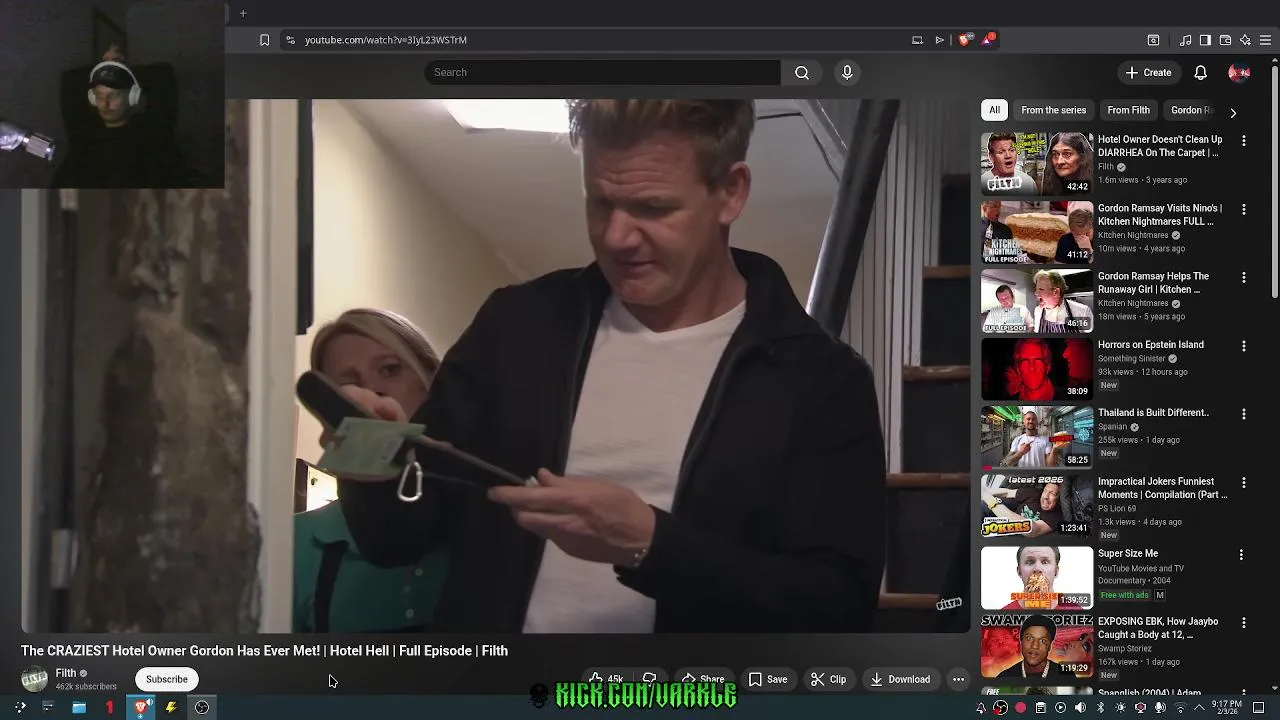
Task: Start voice search with the microphone
Action: [847, 72]
